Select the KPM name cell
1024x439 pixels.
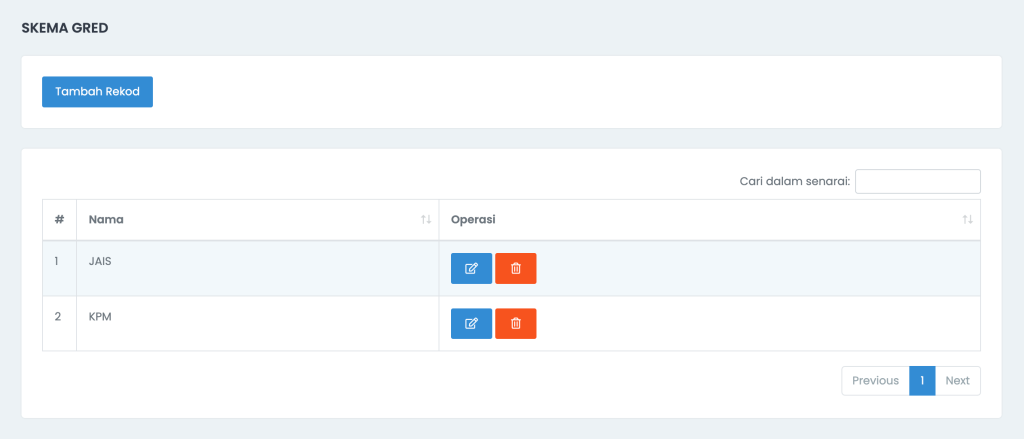(257, 323)
